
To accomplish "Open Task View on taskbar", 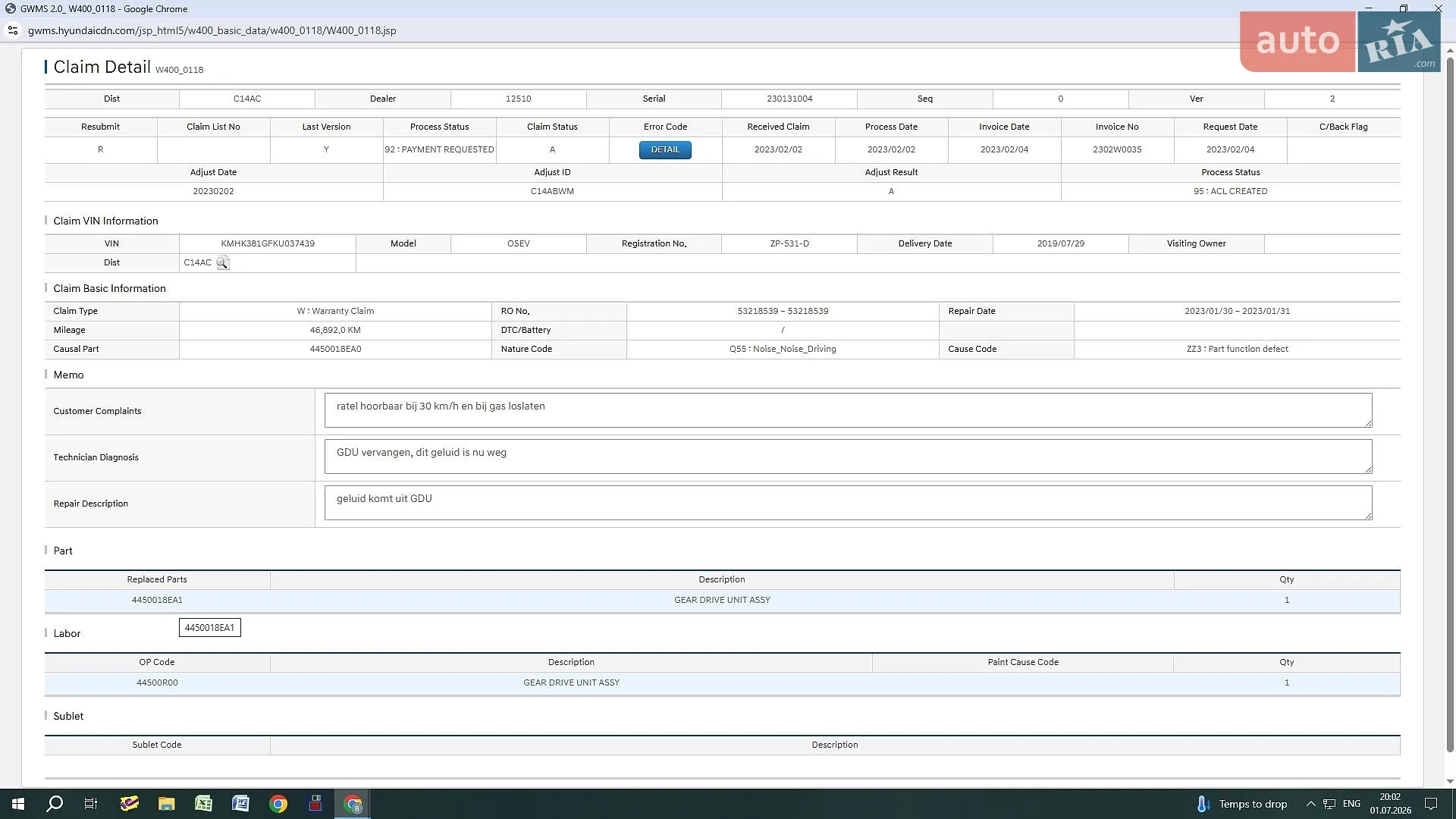I will coord(91,804).
